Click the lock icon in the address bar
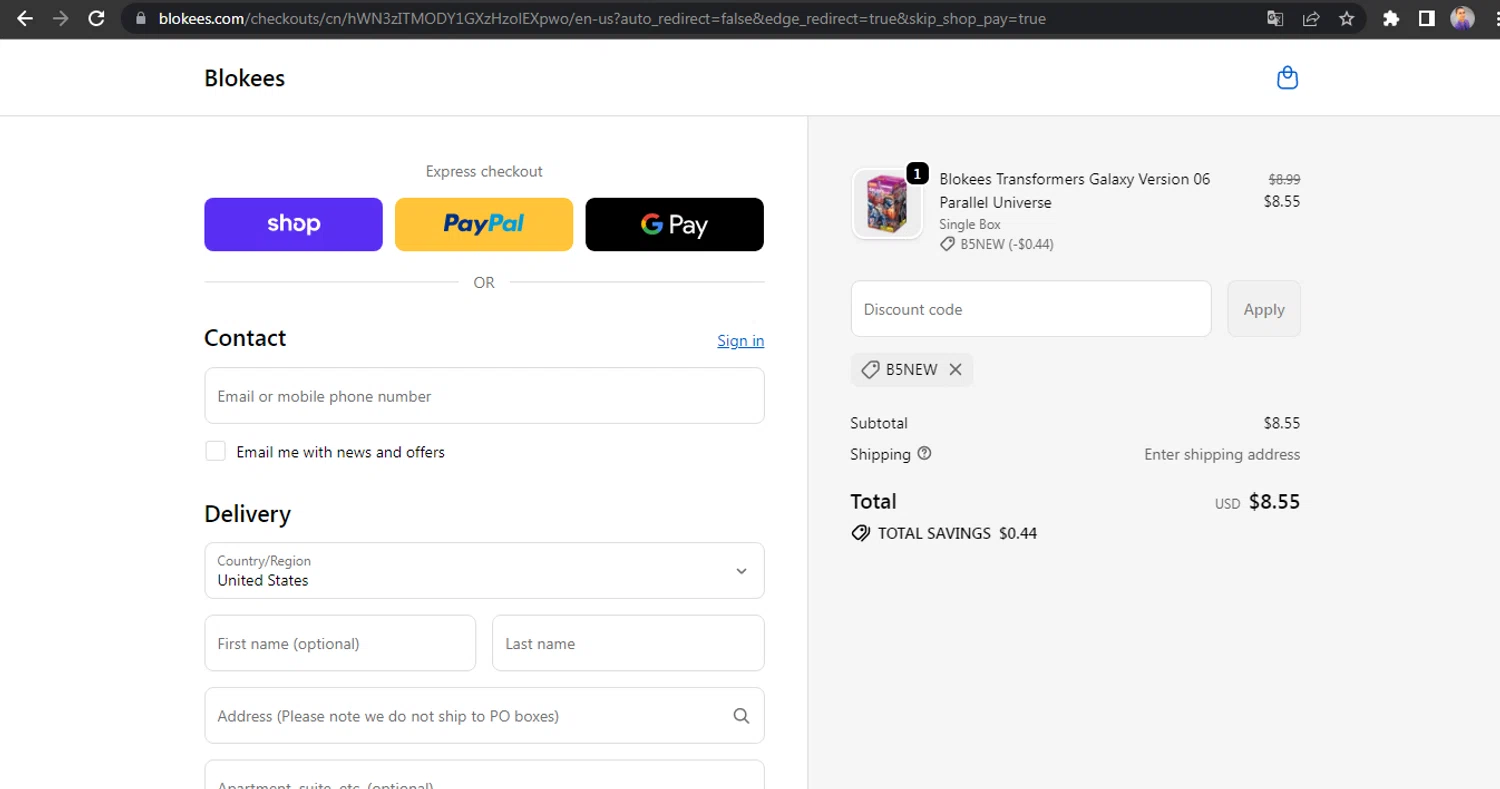Viewport: 1500px width, 789px height. pos(140,18)
